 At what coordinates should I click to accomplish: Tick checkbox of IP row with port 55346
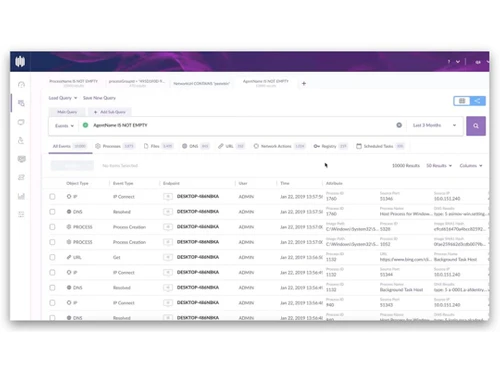click(52, 197)
